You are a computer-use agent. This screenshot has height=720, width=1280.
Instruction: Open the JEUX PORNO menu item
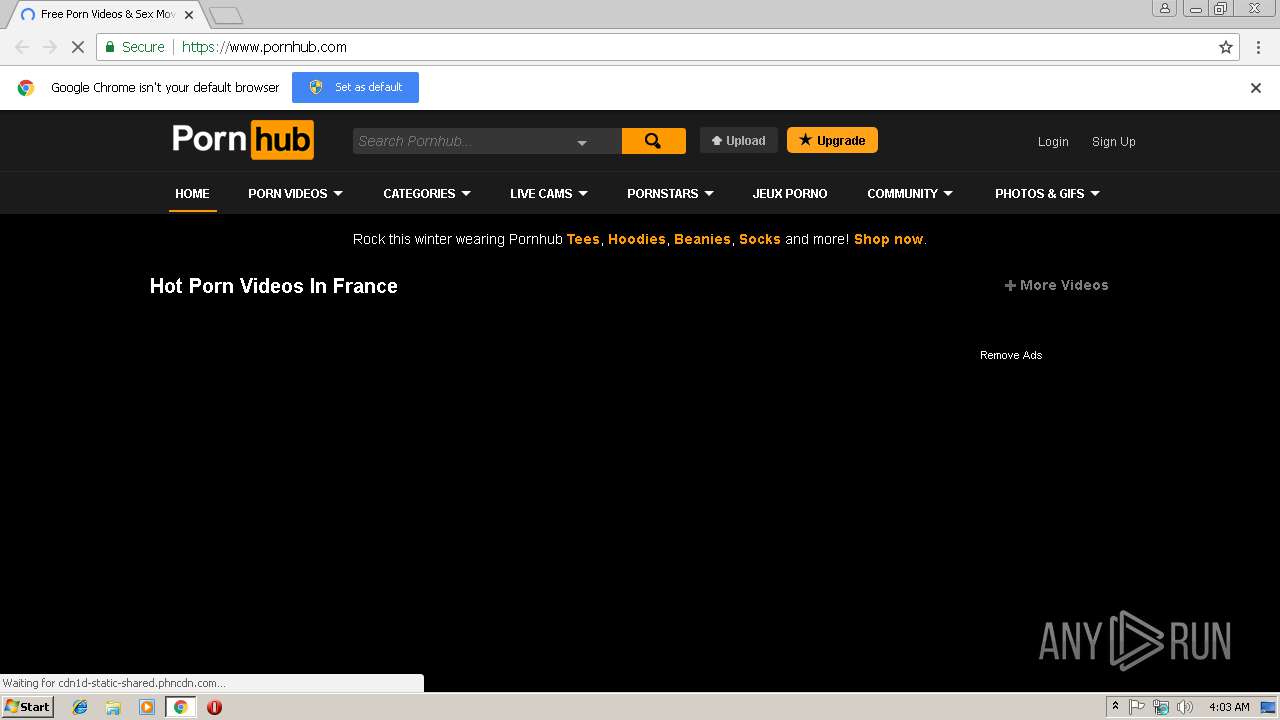pos(790,194)
